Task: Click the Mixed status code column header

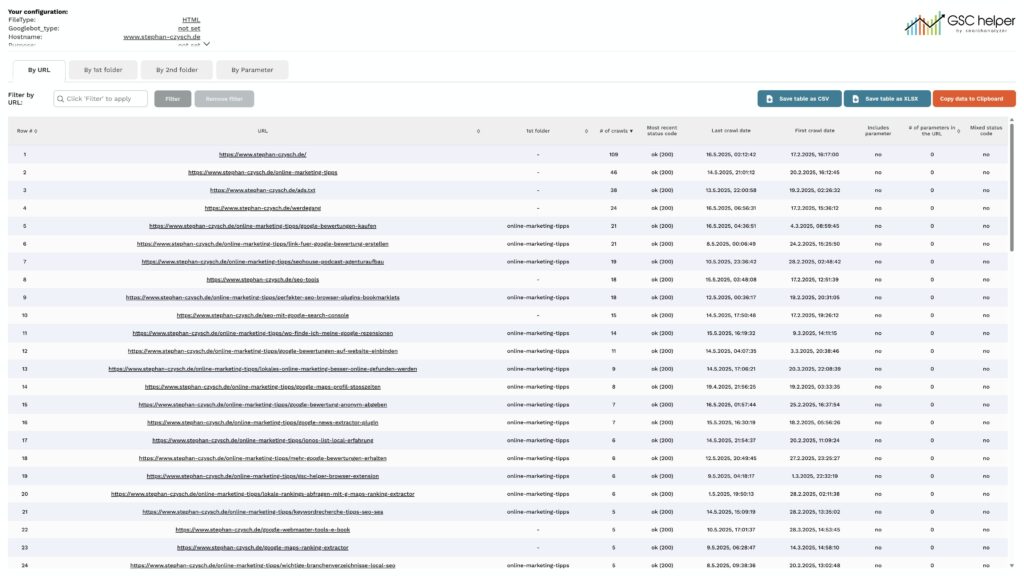Action: tap(985, 131)
